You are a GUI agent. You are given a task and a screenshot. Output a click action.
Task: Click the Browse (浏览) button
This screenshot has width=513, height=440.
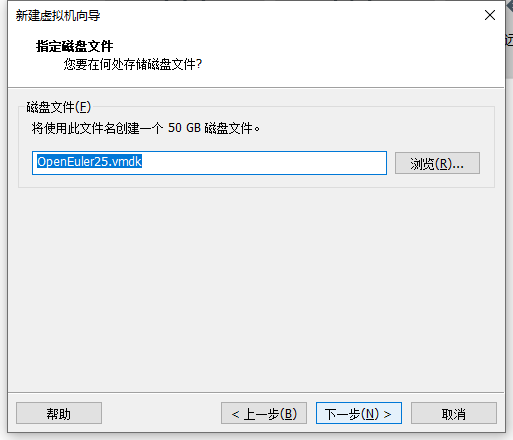click(x=437, y=163)
